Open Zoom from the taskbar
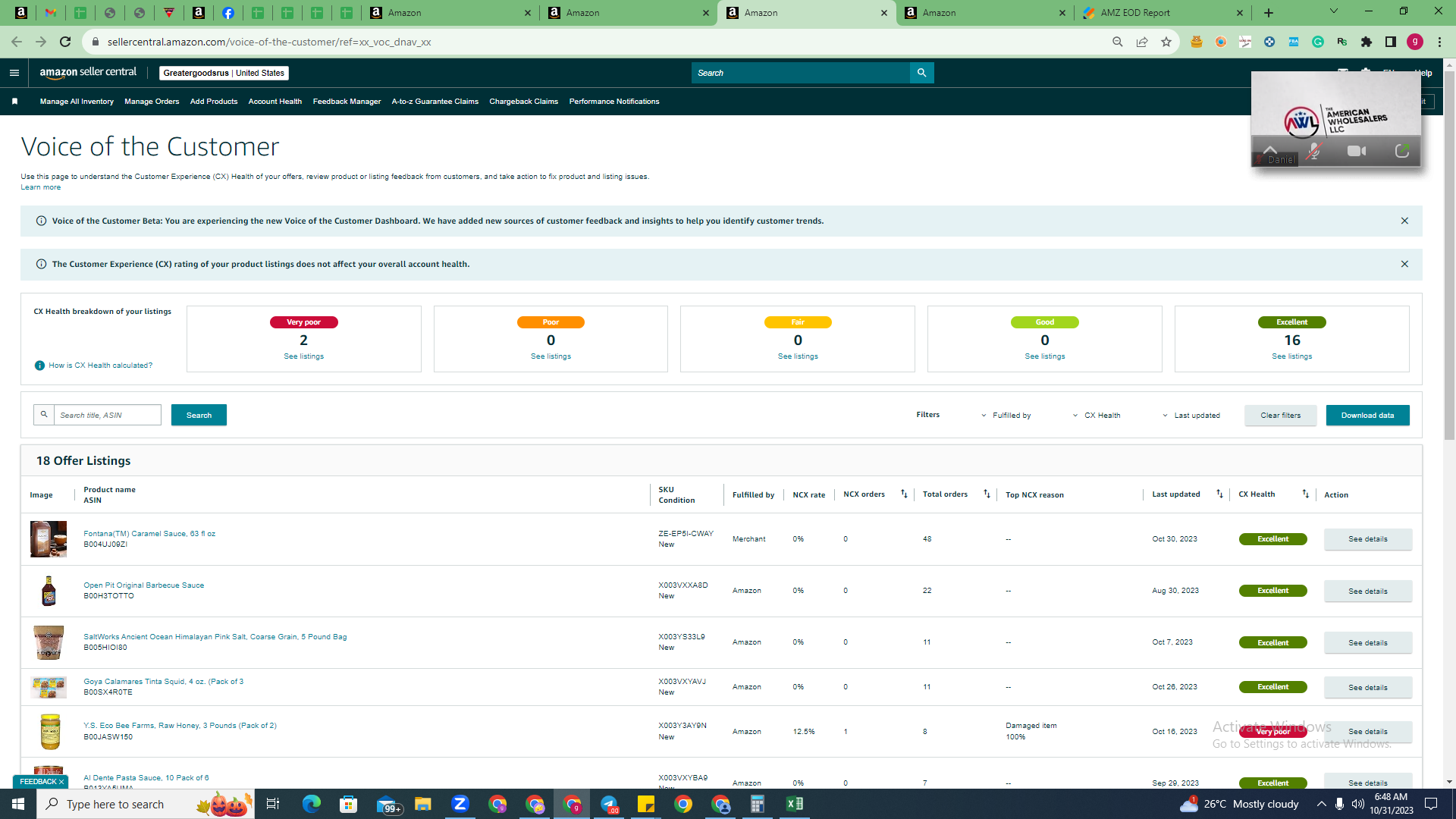The image size is (1456, 819). click(x=460, y=804)
